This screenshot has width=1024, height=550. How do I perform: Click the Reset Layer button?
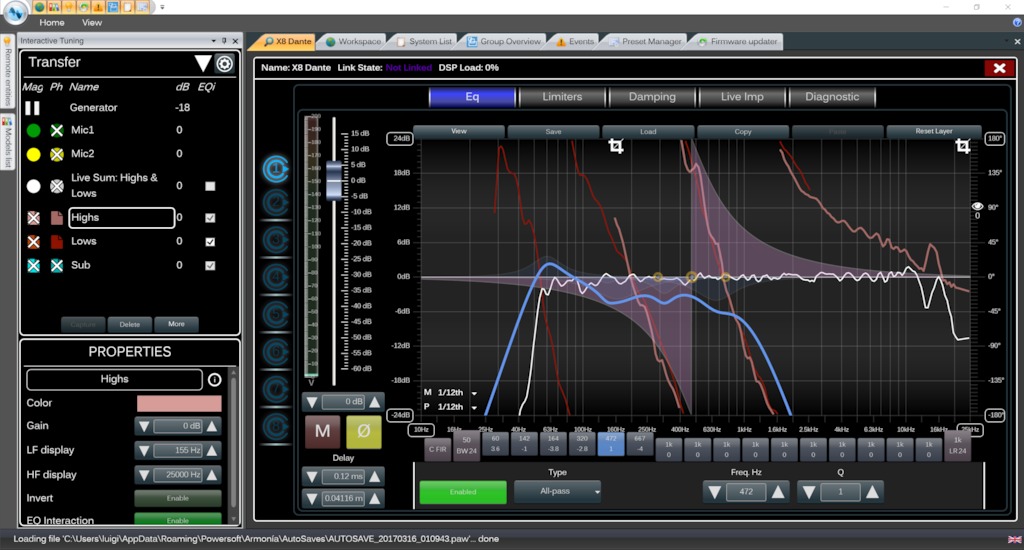tap(933, 131)
